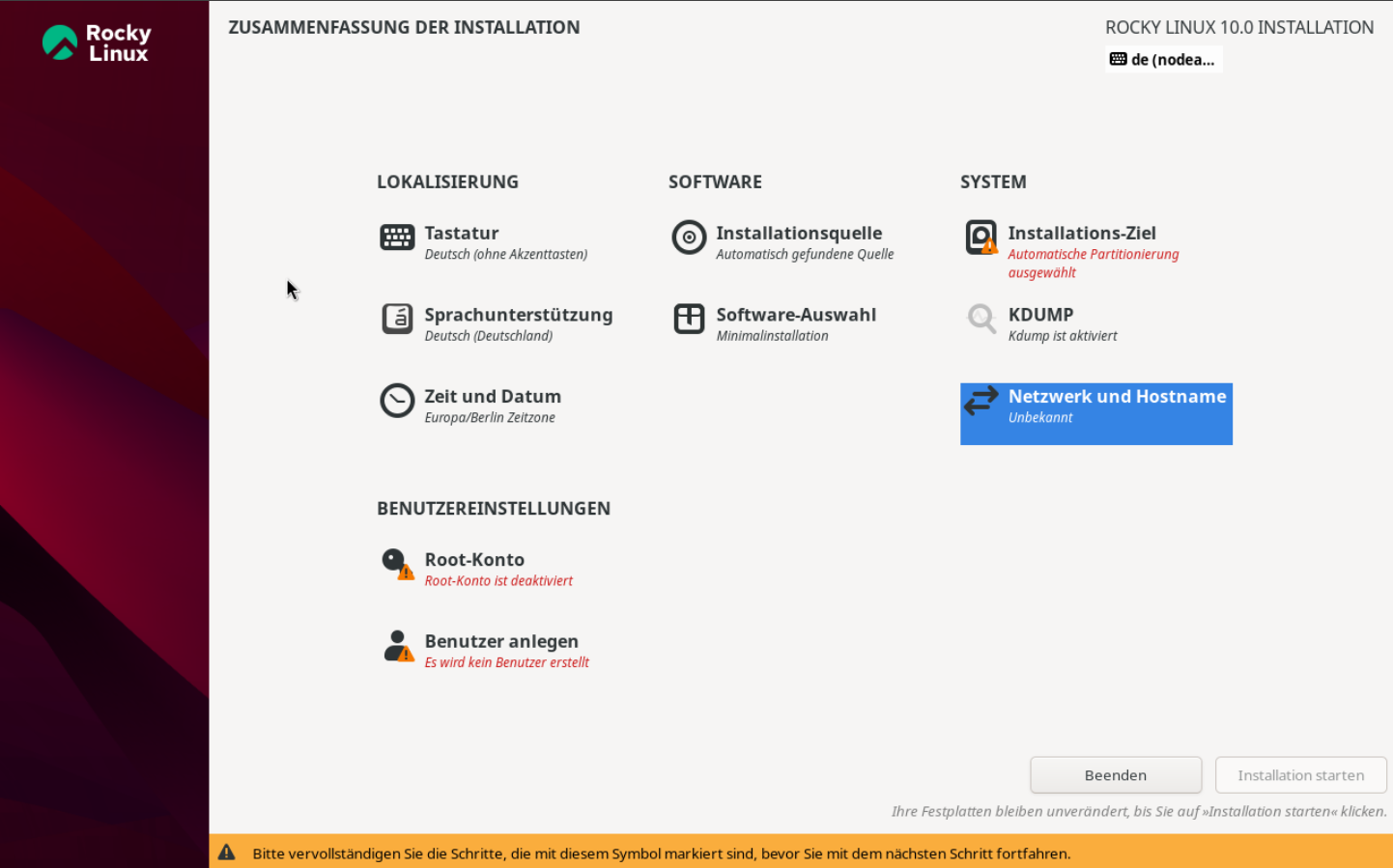Click the 'Unbekannt' network status text
The image size is (1393, 868).
pos(1040,417)
